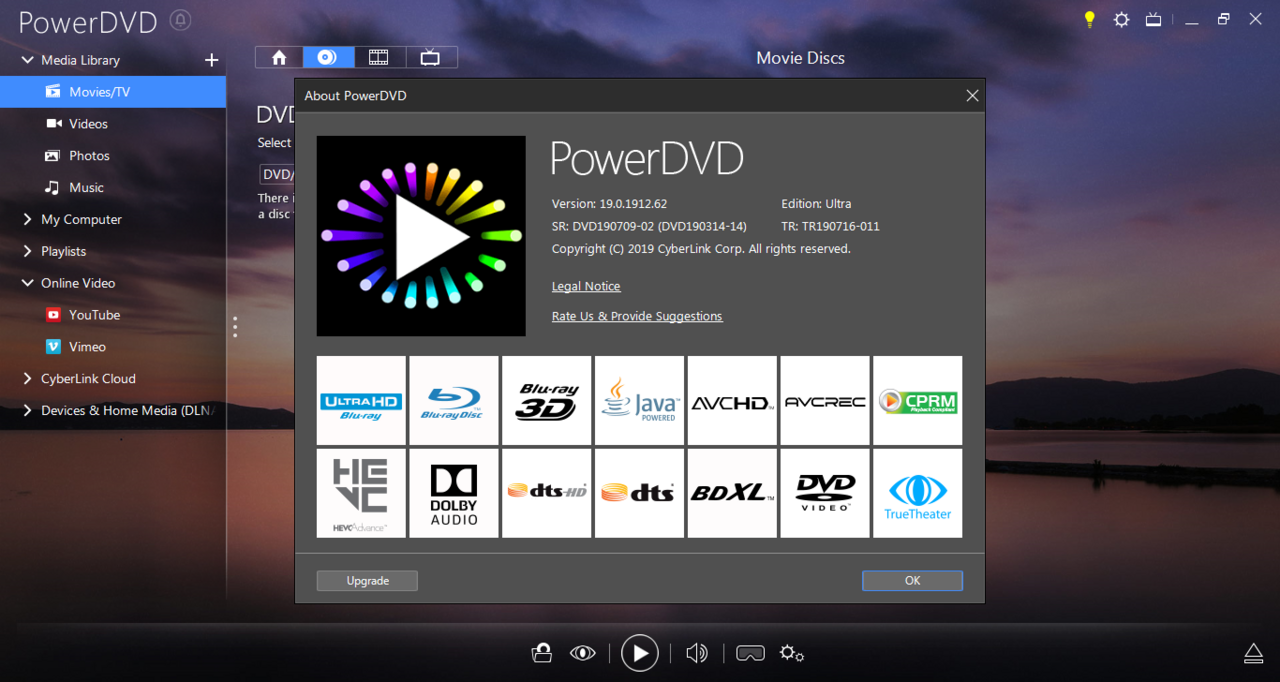The image size is (1280, 682).
Task: Open playback settings gears near the volume control
Action: [x=791, y=653]
